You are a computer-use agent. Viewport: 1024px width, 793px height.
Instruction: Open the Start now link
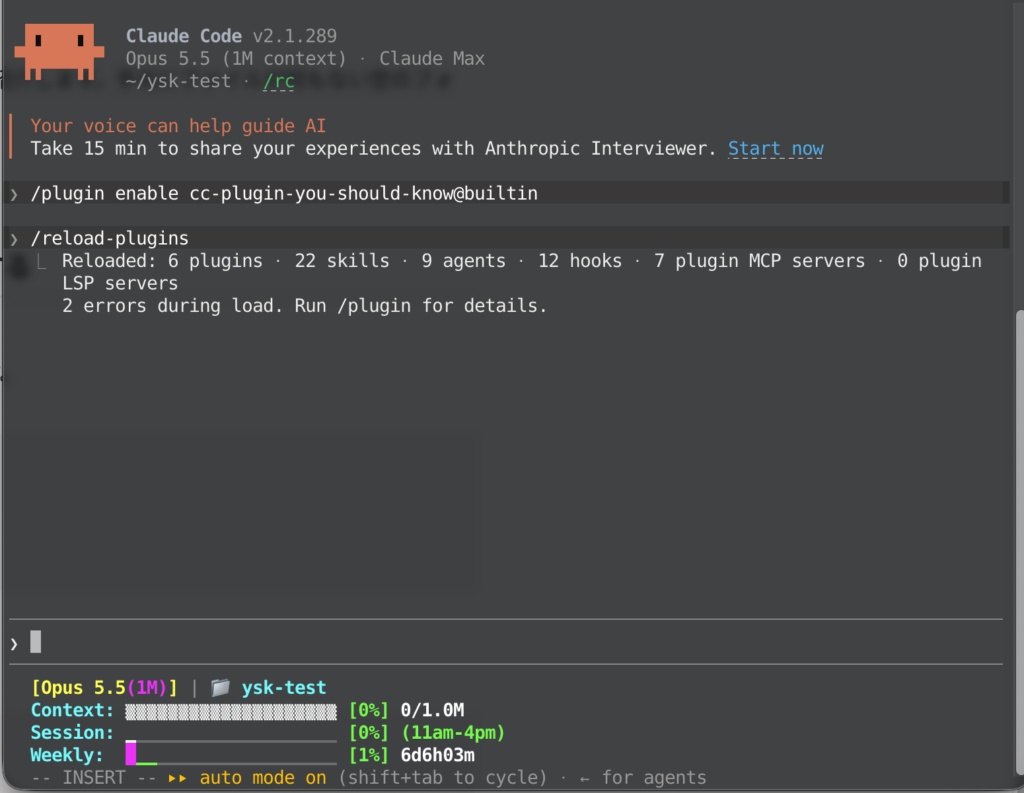776,149
